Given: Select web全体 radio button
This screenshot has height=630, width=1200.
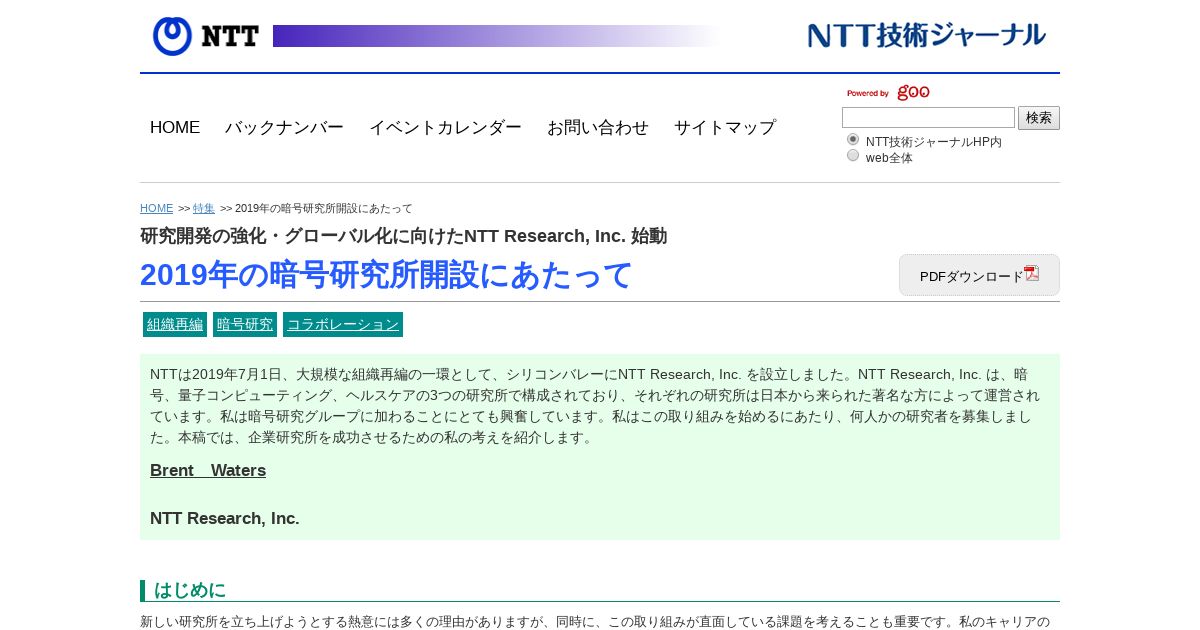Looking at the screenshot, I should tap(853, 155).
